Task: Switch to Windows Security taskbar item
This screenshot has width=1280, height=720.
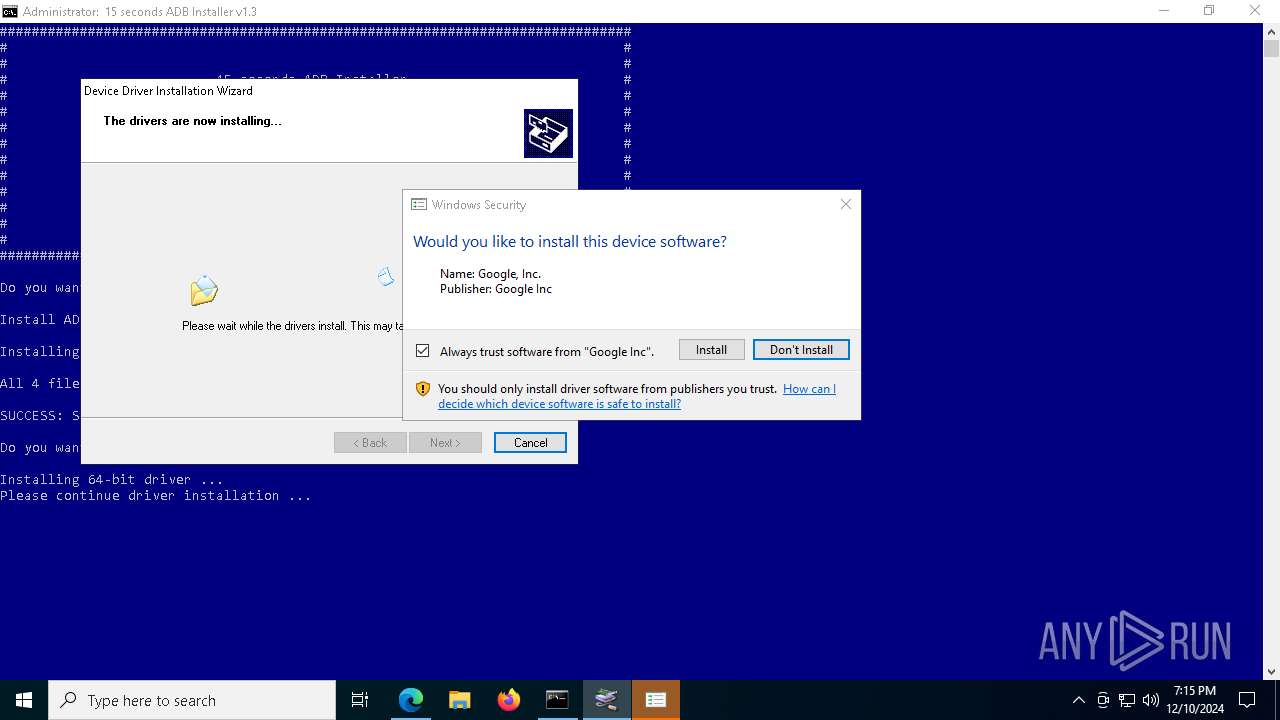Action: click(656, 700)
